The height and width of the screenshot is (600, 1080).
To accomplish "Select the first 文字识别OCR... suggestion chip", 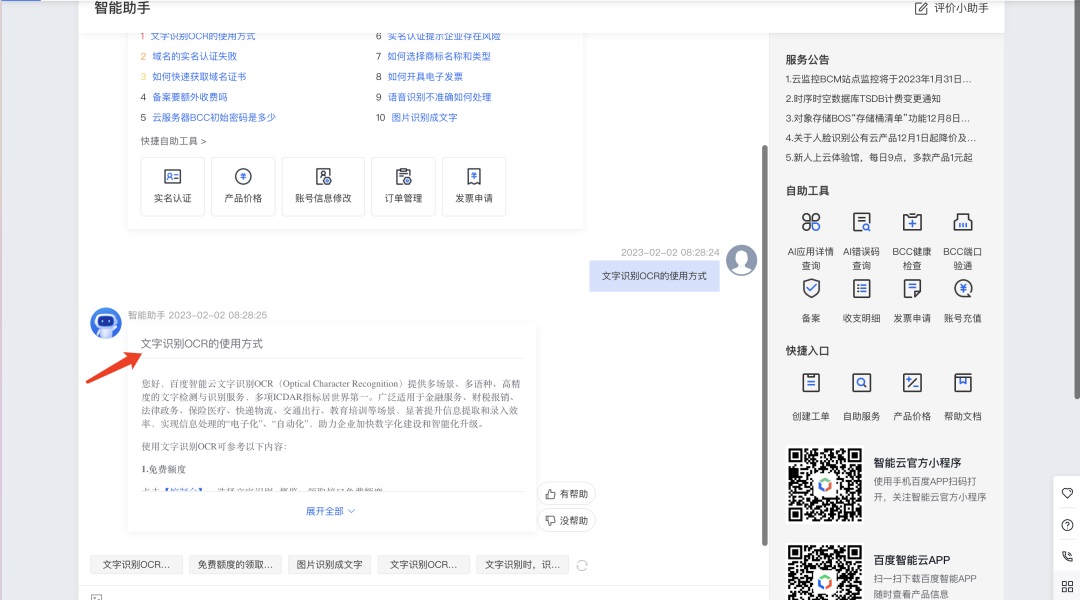I will 136,564.
